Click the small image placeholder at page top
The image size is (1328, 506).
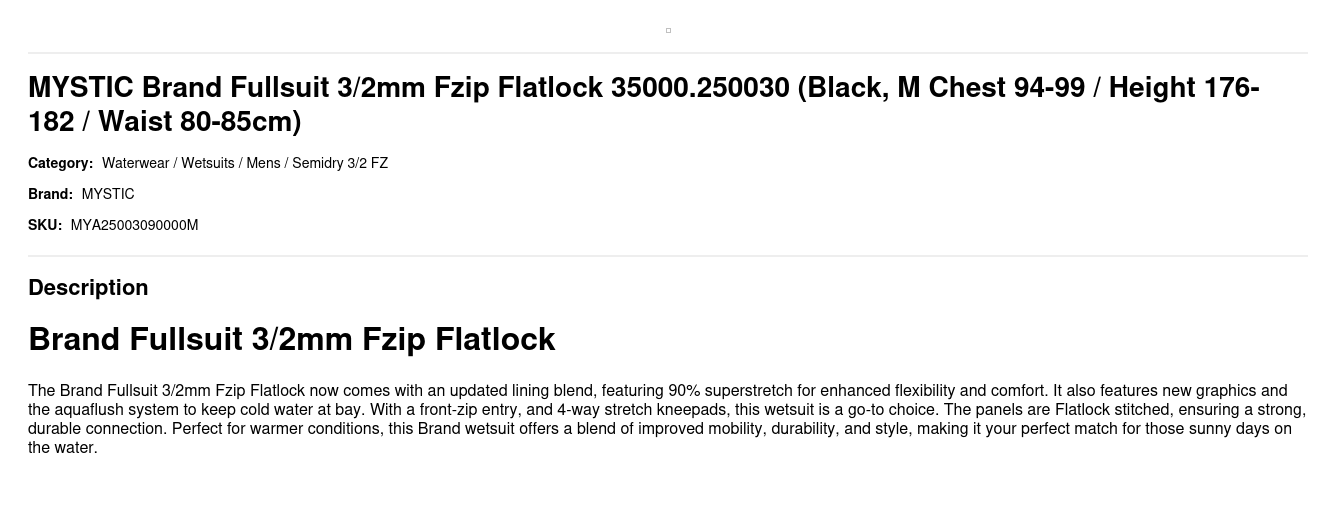pyautogui.click(x=668, y=31)
